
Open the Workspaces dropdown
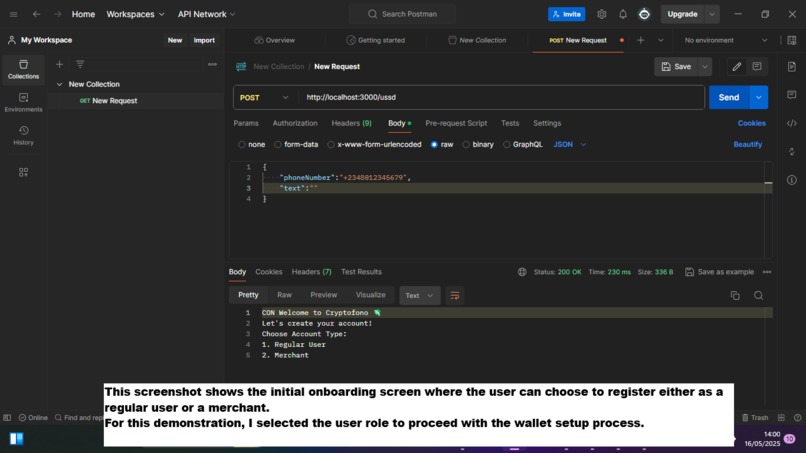pyautogui.click(x=135, y=14)
